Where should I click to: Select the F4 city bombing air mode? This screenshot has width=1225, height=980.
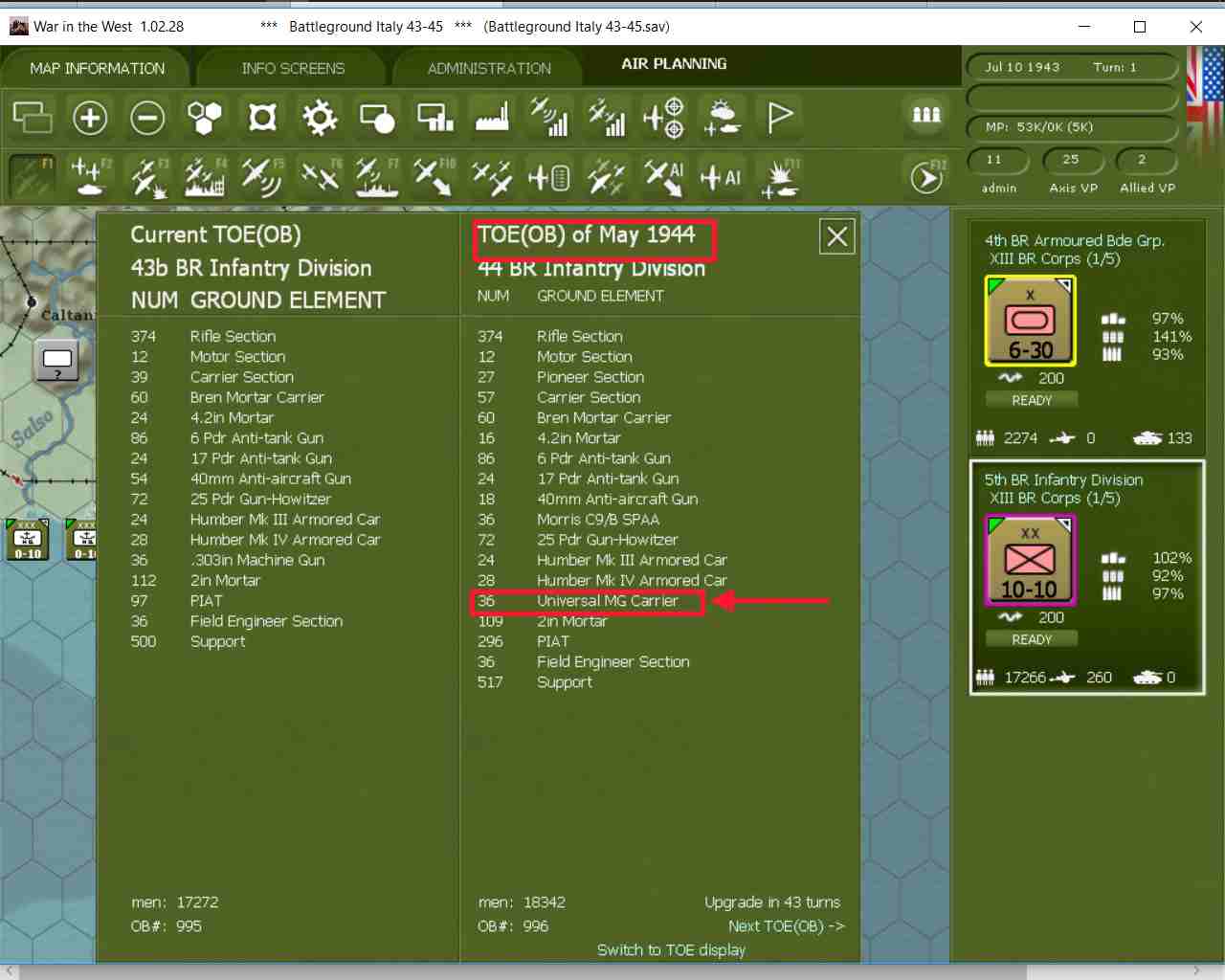(205, 177)
